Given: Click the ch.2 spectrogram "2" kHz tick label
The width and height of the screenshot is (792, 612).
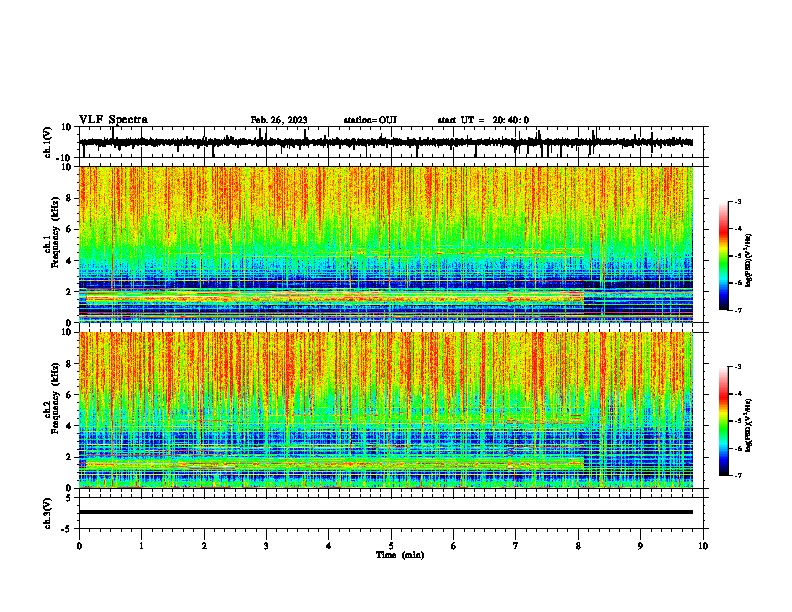Looking at the screenshot, I should coord(69,457).
